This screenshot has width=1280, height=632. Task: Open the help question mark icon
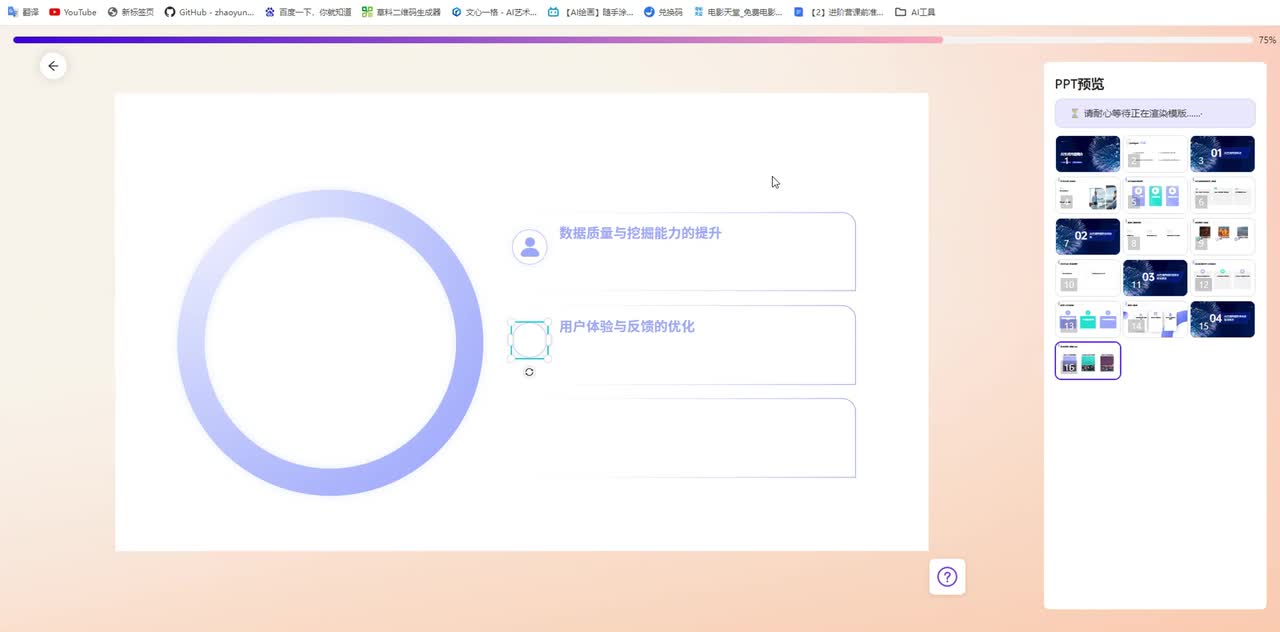(x=947, y=577)
